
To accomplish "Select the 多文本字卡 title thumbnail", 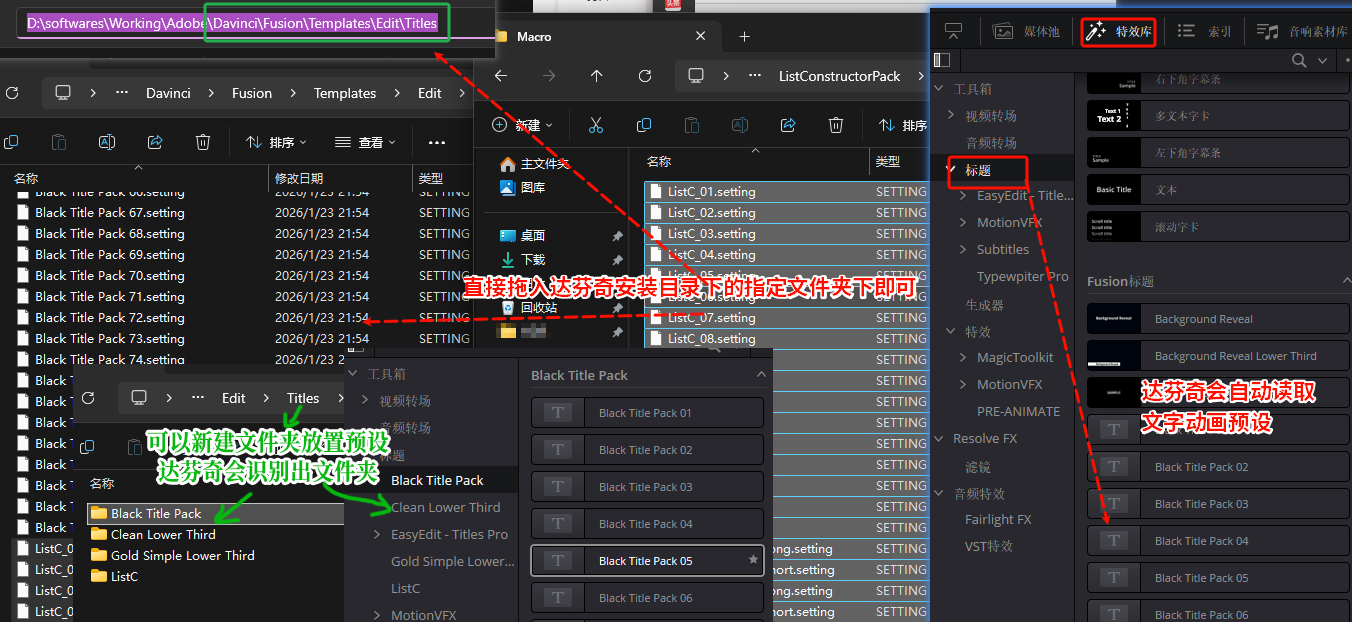I will 1113,116.
